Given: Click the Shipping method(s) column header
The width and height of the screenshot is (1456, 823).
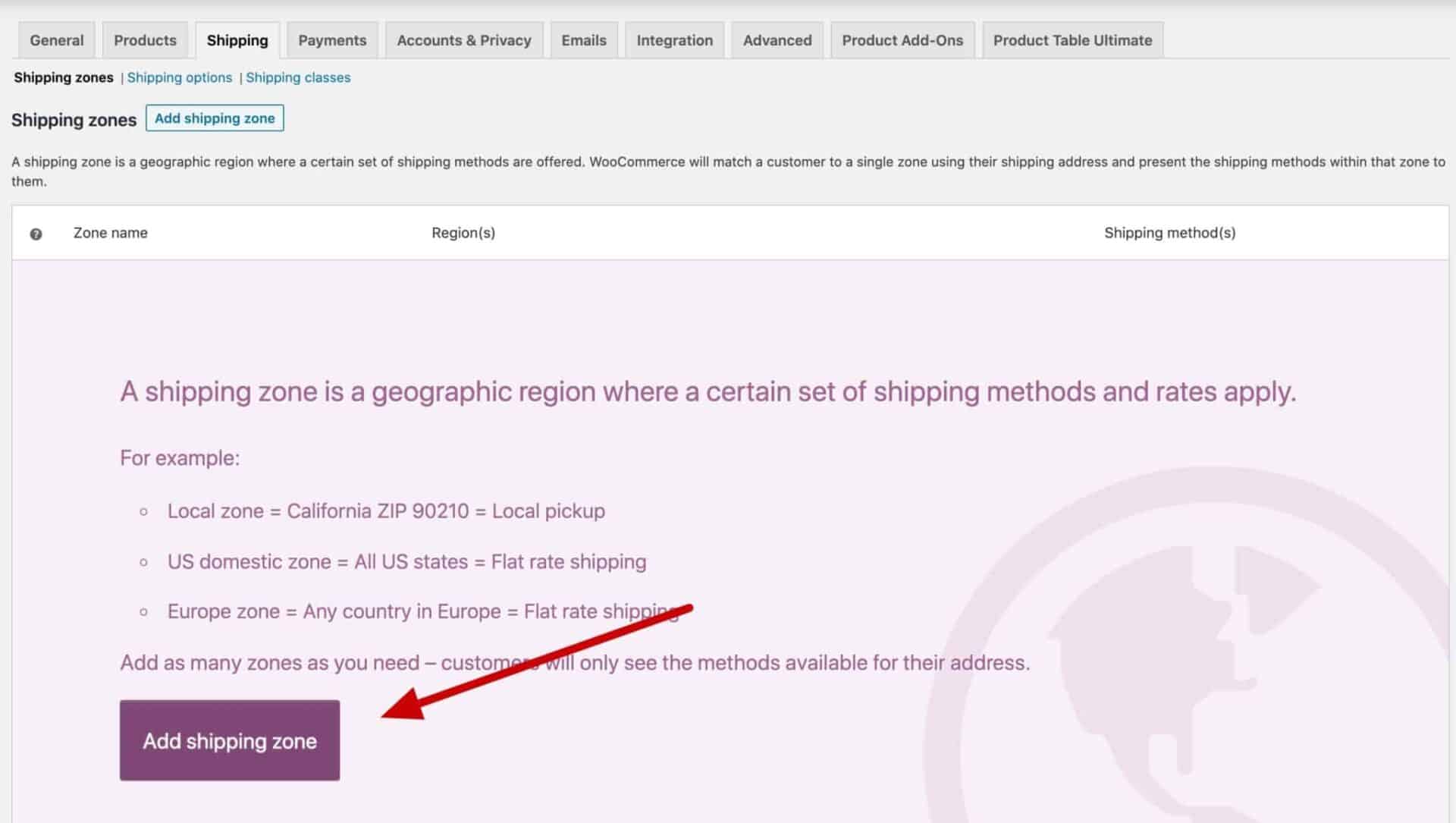Looking at the screenshot, I should [x=1169, y=233].
